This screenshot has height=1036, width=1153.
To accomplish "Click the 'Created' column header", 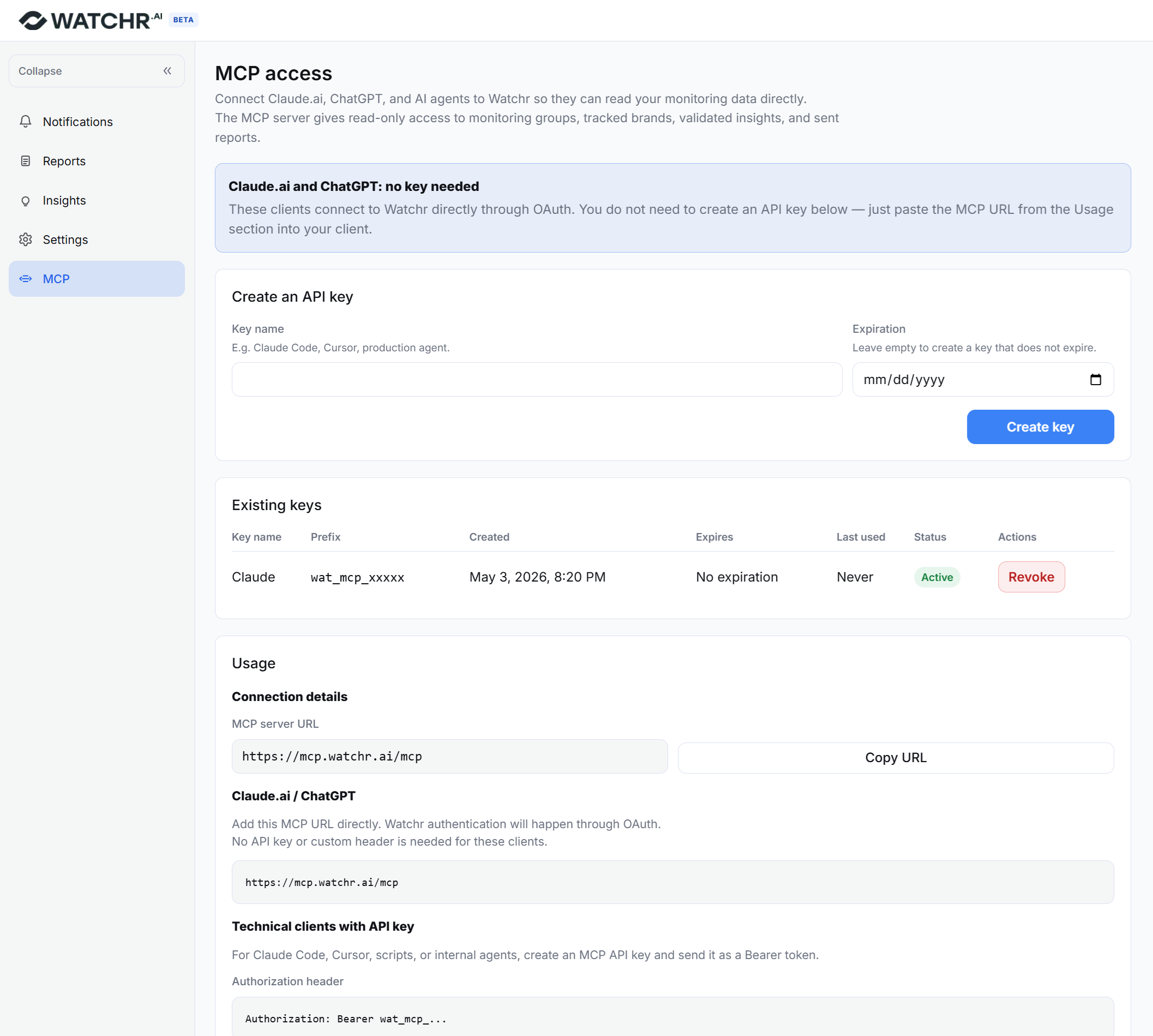I will tap(489, 537).
